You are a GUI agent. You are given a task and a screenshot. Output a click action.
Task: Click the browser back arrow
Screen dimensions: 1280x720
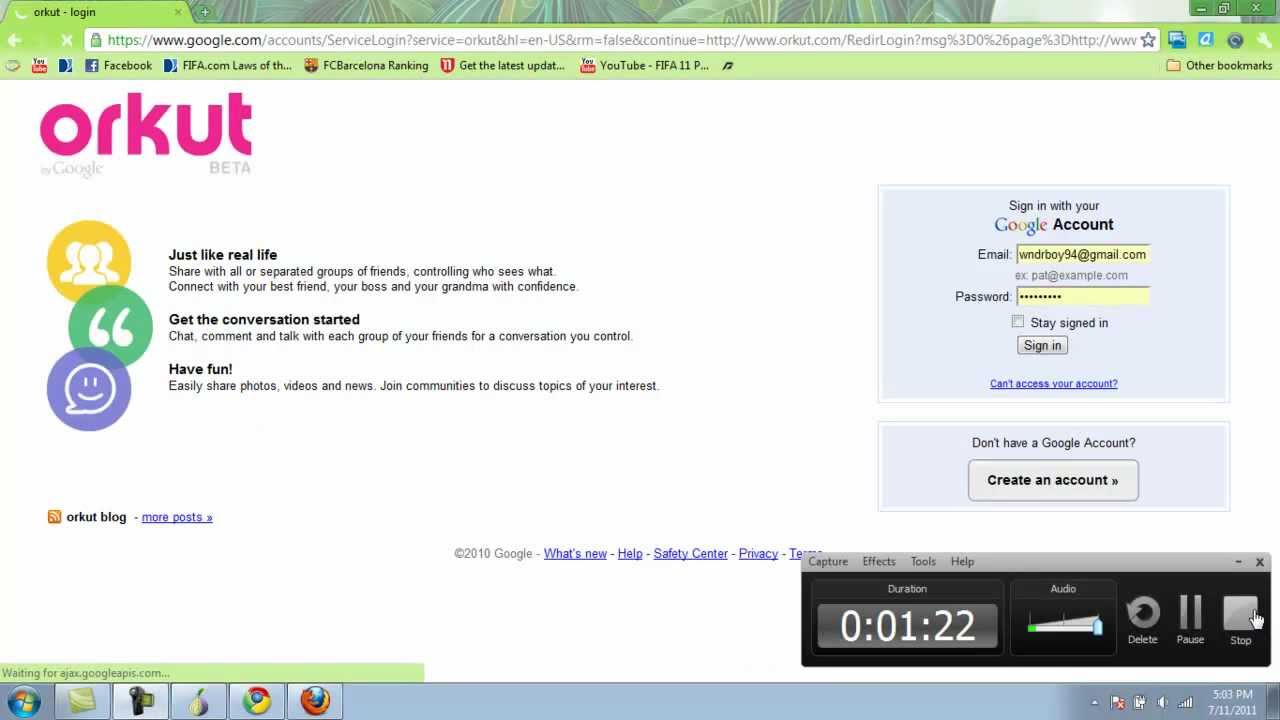point(14,40)
